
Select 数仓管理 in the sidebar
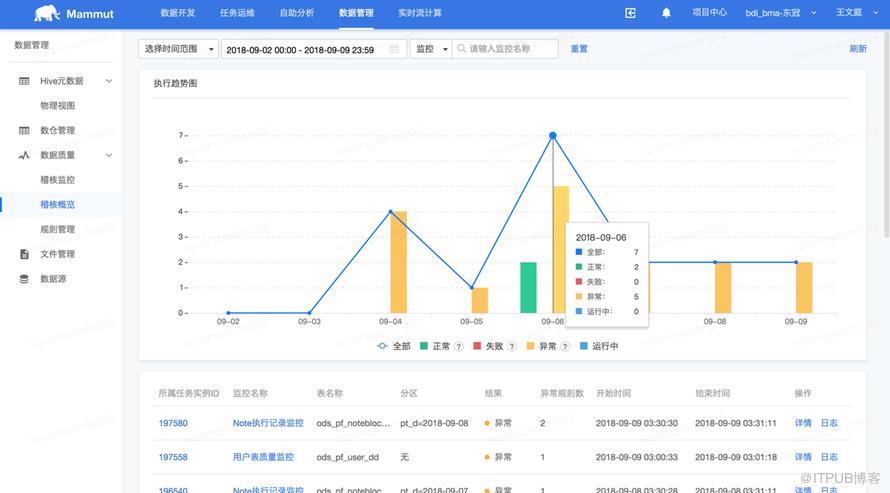57,130
